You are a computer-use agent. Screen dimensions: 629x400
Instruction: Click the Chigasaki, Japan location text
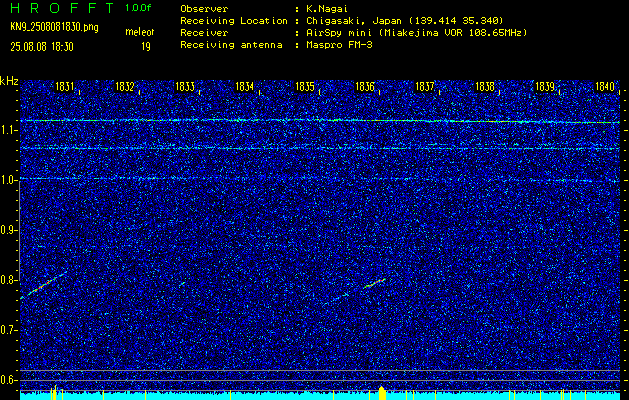(x=405, y=20)
